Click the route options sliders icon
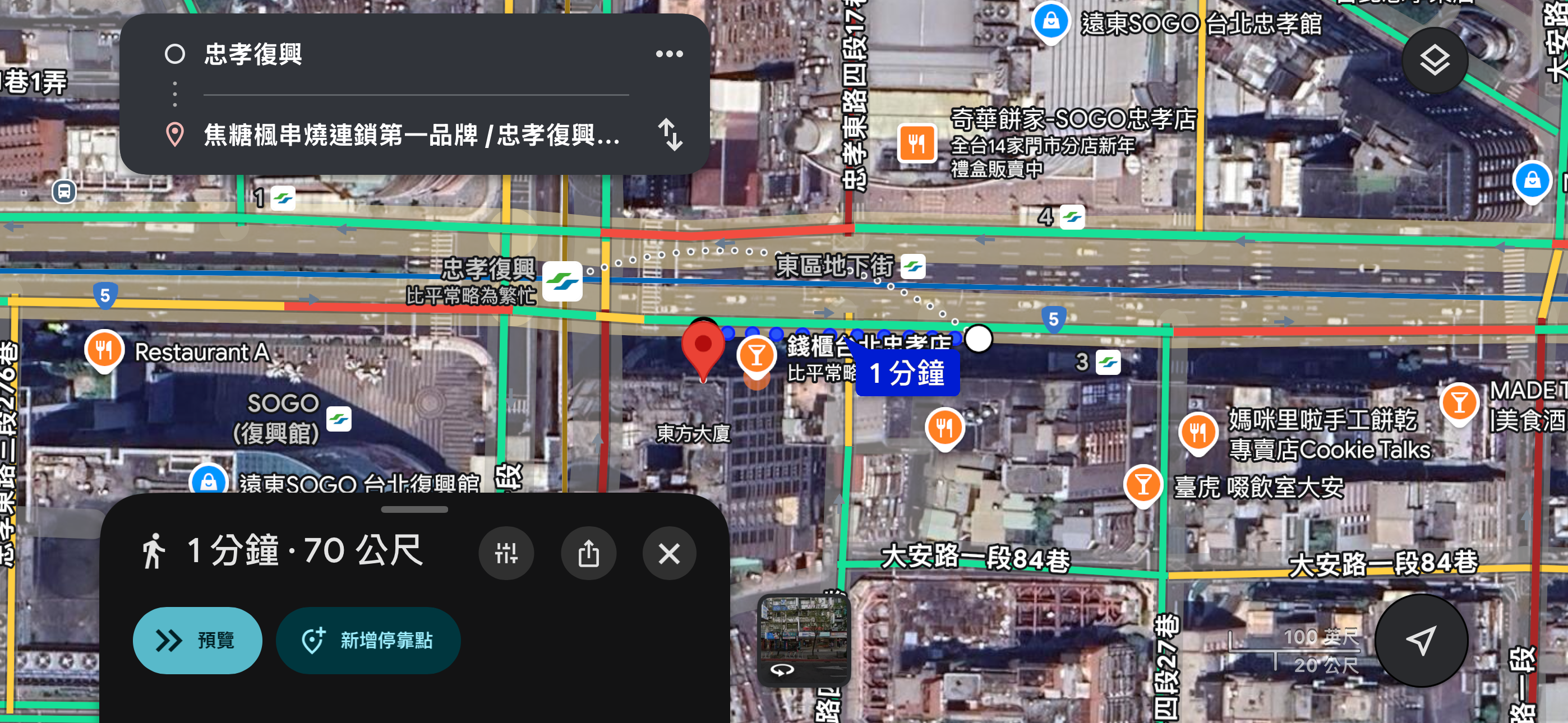The width and height of the screenshot is (1568, 723). point(506,553)
